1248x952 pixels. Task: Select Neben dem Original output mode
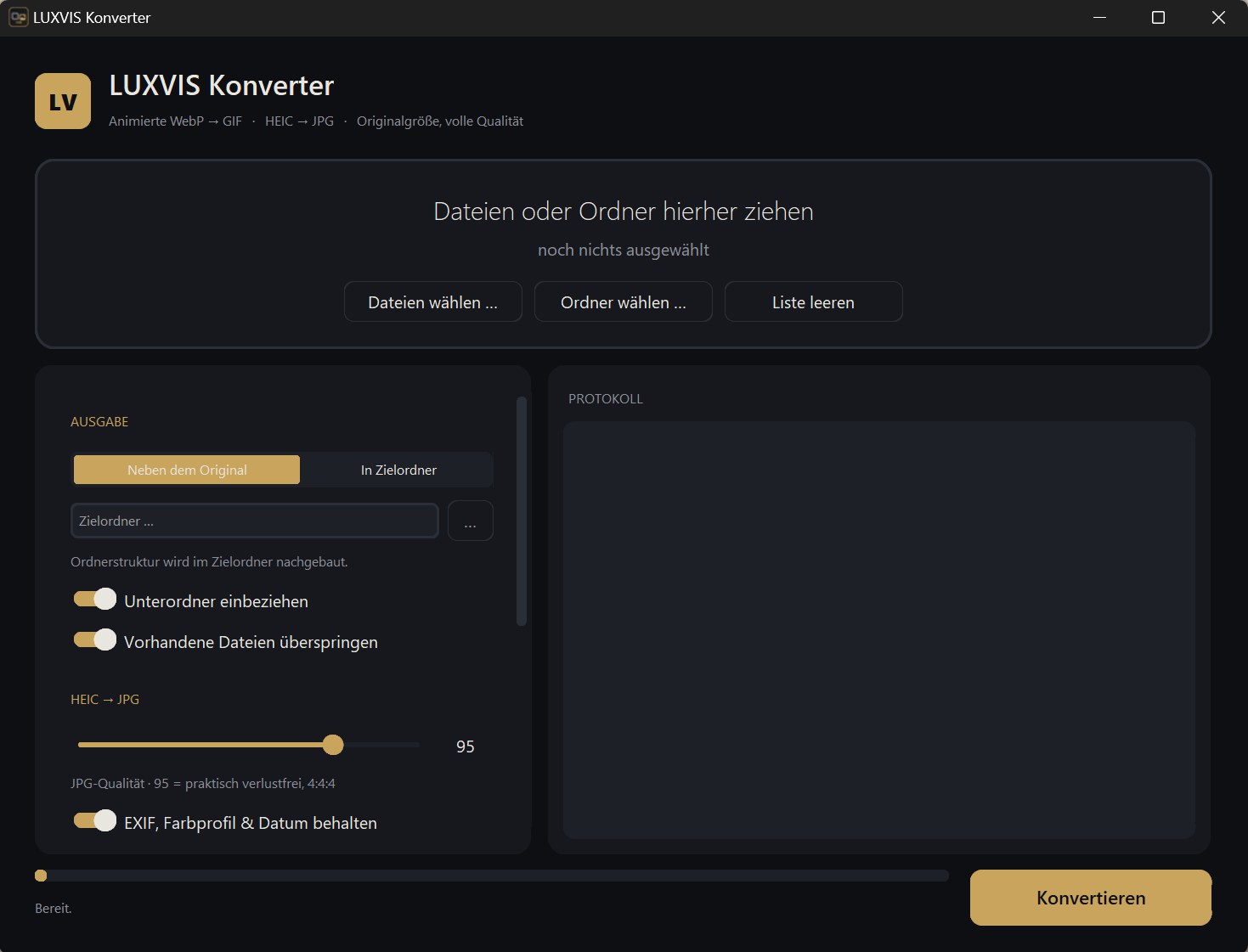187,470
